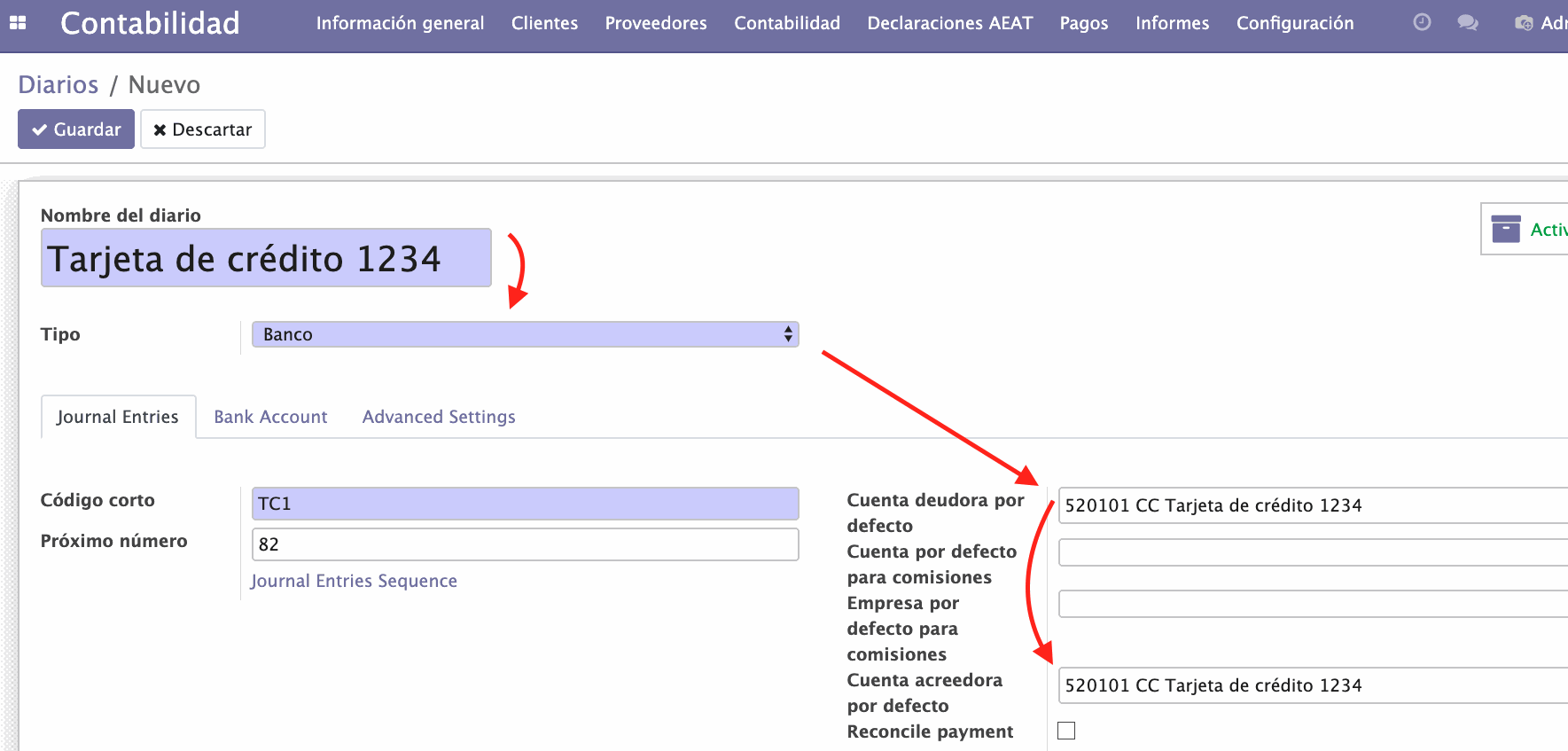Edit the Nombre del diario field
This screenshot has width=1568, height=751.
pos(266,258)
